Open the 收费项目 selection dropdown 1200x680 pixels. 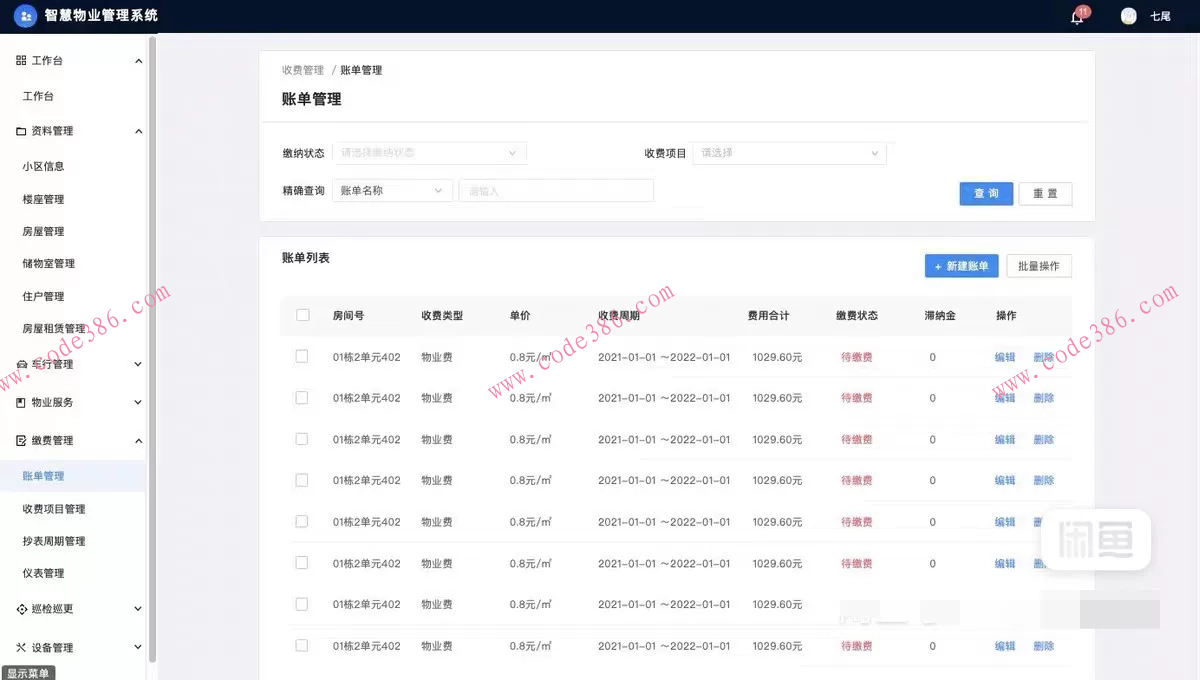click(790, 154)
